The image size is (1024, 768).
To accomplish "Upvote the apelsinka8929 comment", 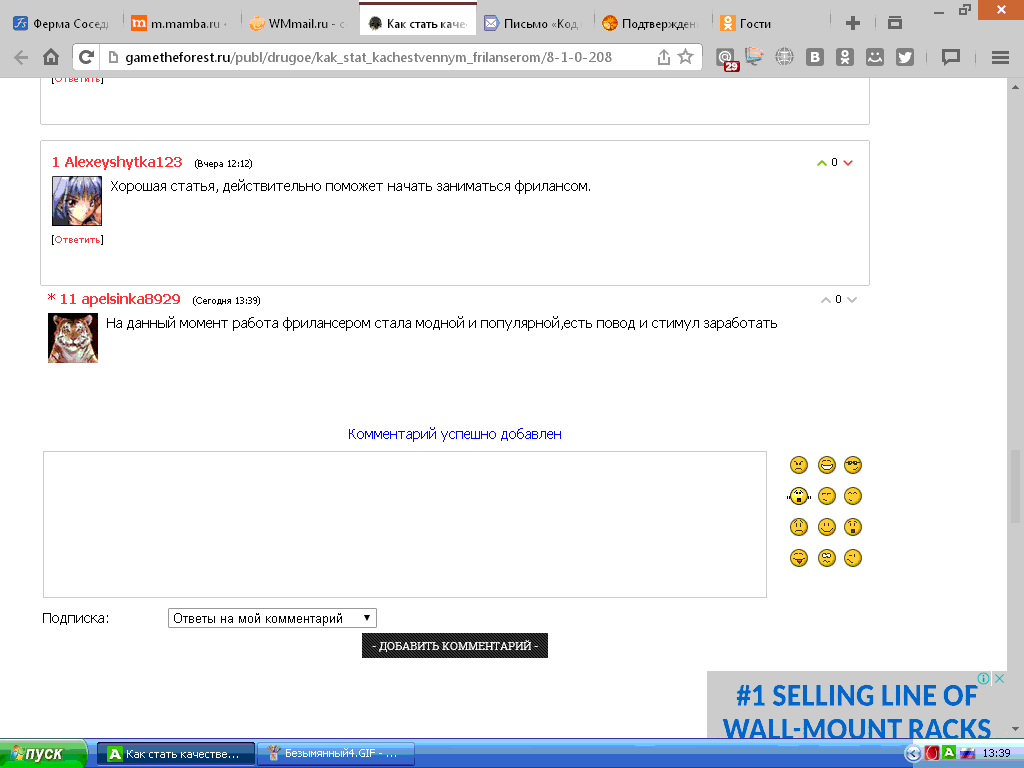I will (x=825, y=300).
